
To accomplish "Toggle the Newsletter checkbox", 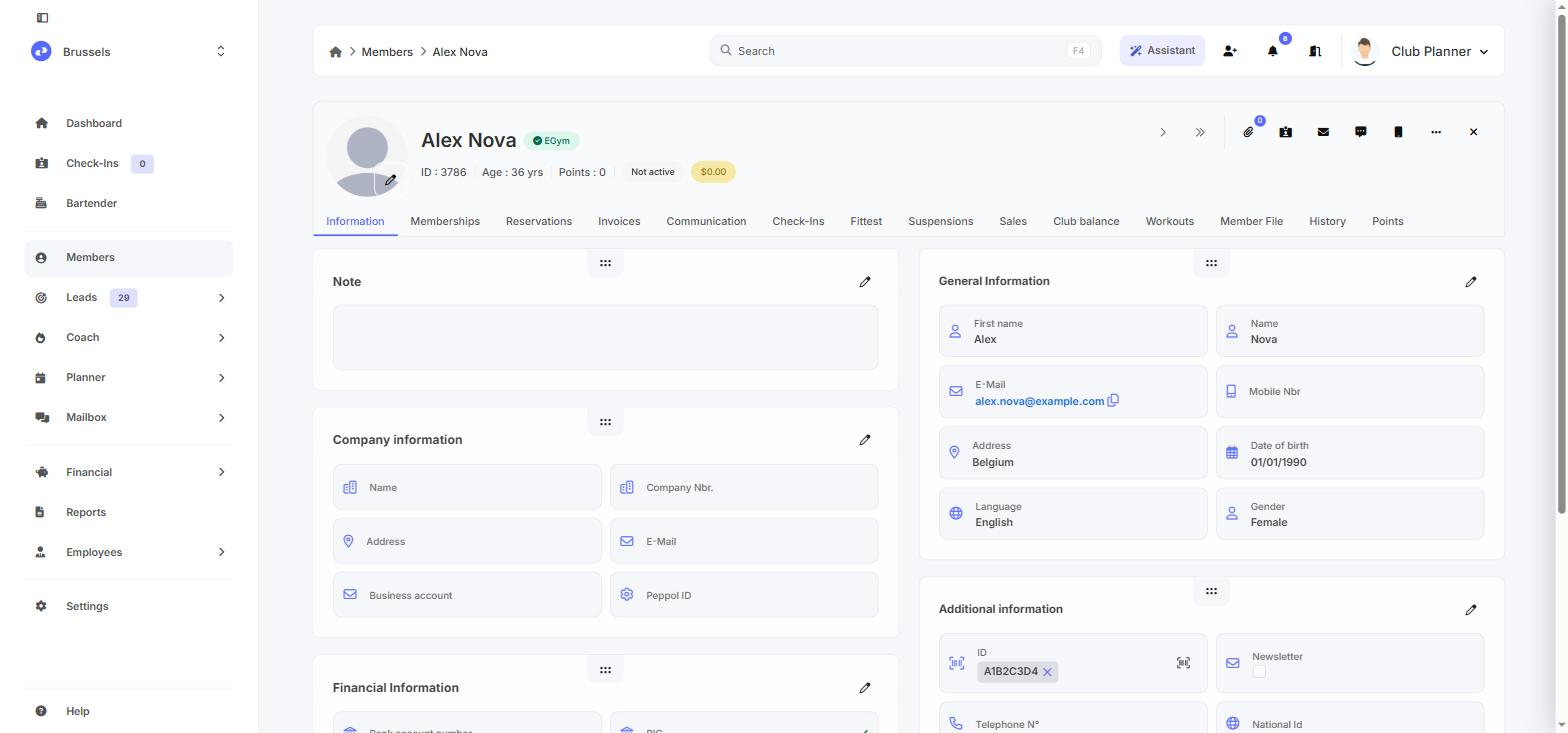I will (1259, 672).
